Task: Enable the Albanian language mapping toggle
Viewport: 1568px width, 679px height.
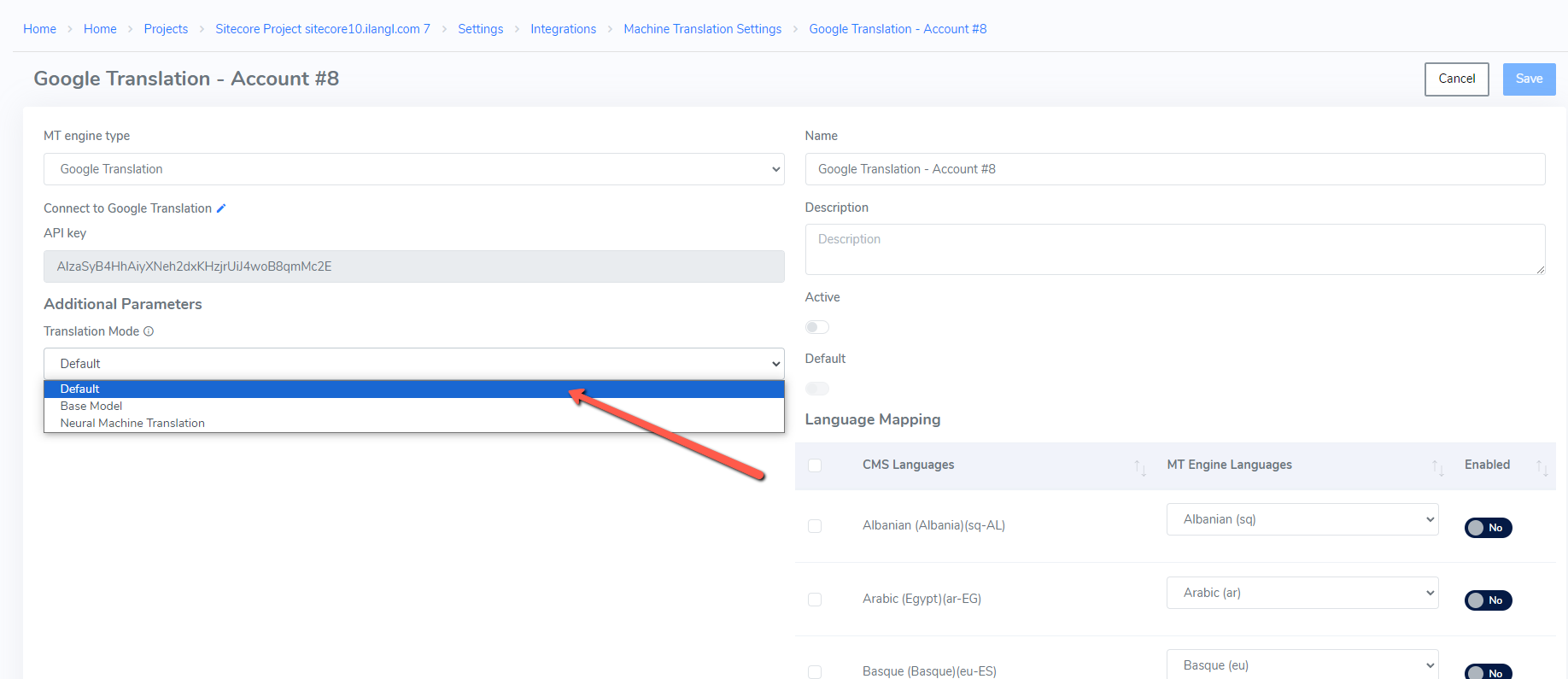Action: tap(1489, 528)
